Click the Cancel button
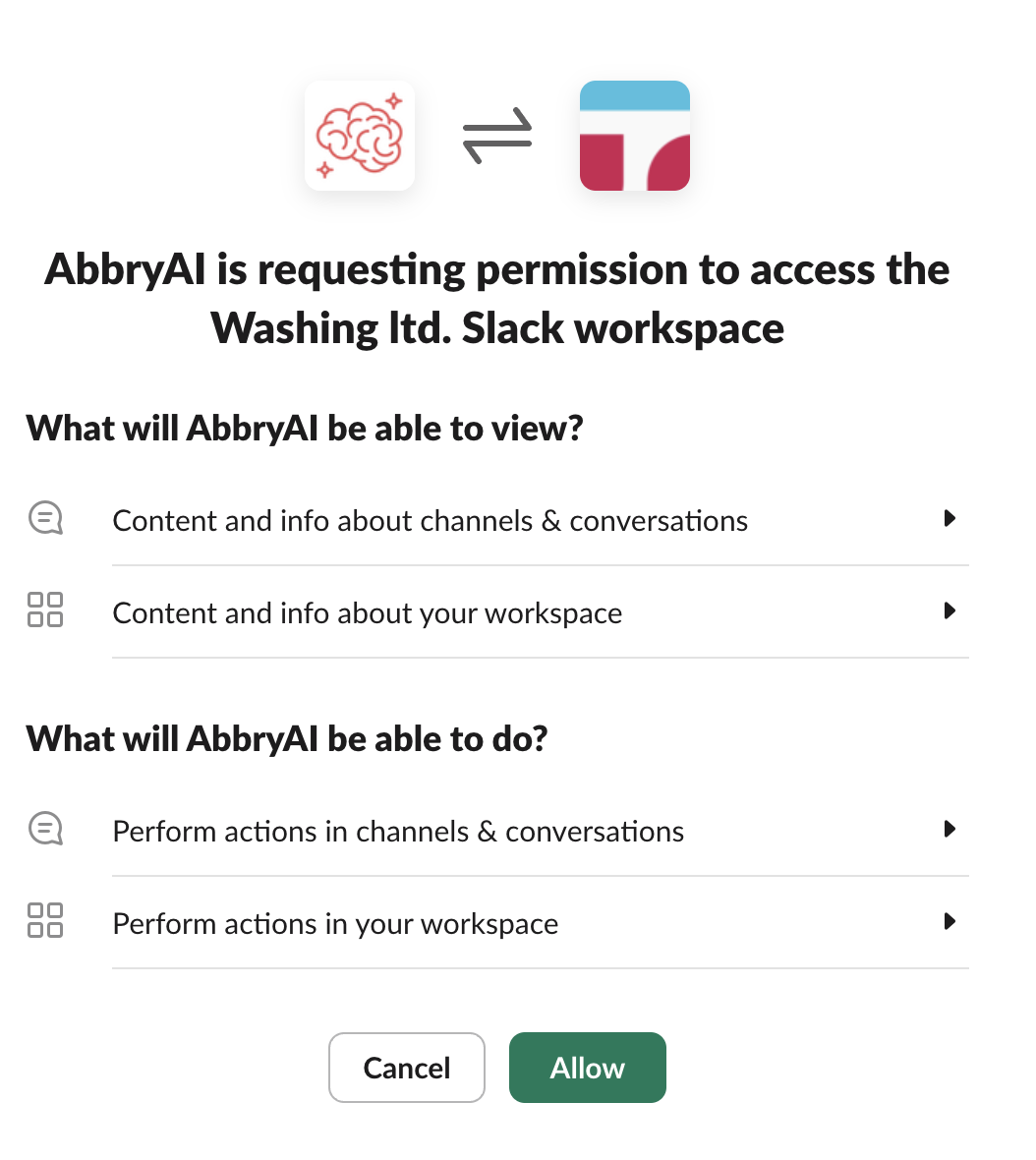 point(407,1068)
